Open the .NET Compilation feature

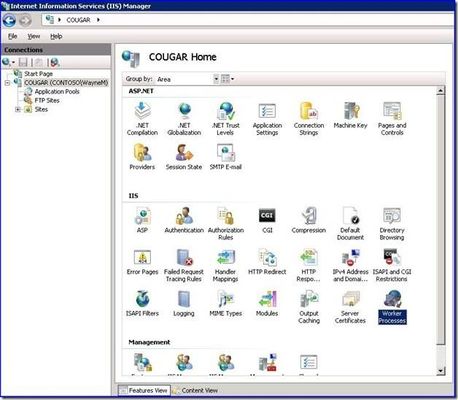[x=142, y=119]
